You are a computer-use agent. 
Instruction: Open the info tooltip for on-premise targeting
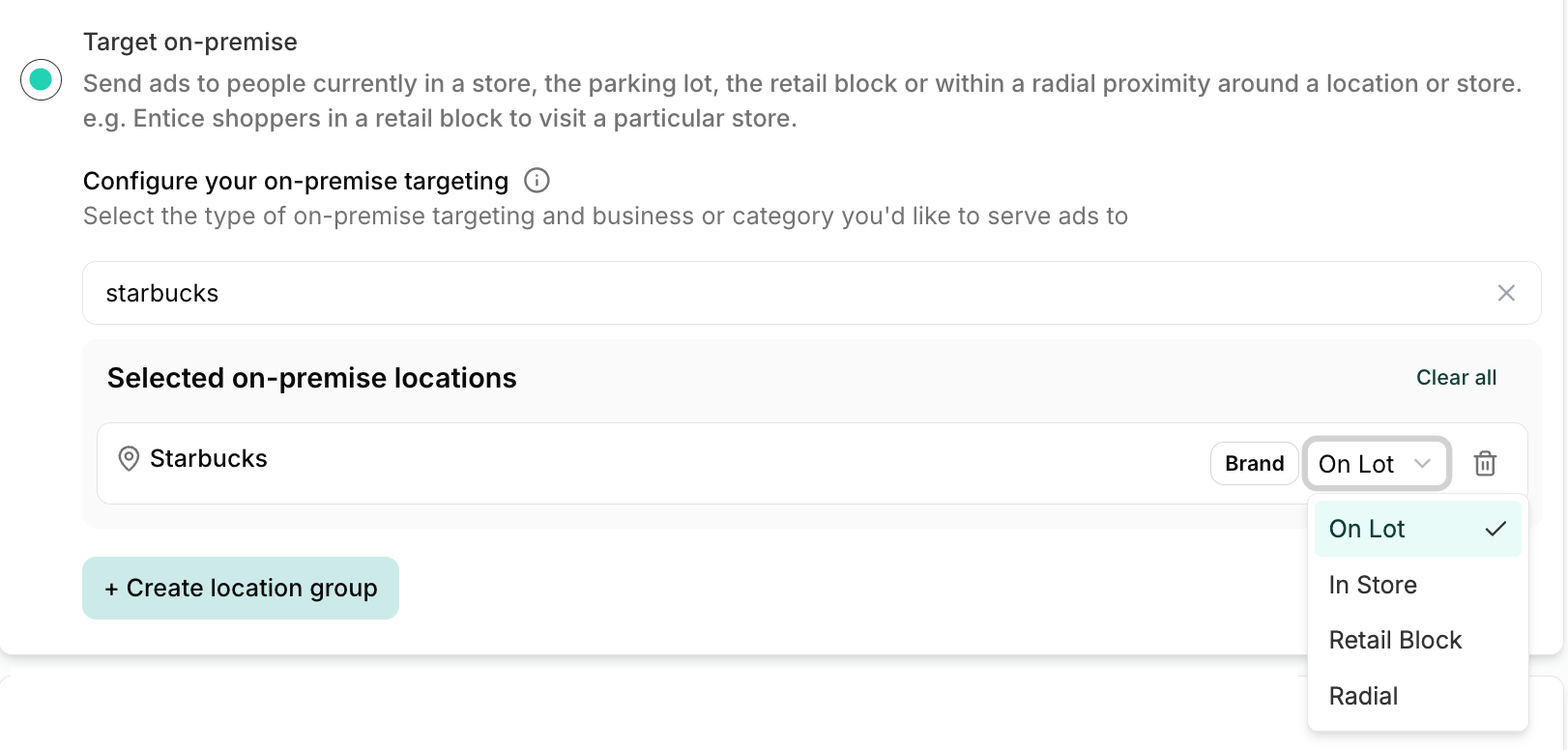(x=537, y=181)
